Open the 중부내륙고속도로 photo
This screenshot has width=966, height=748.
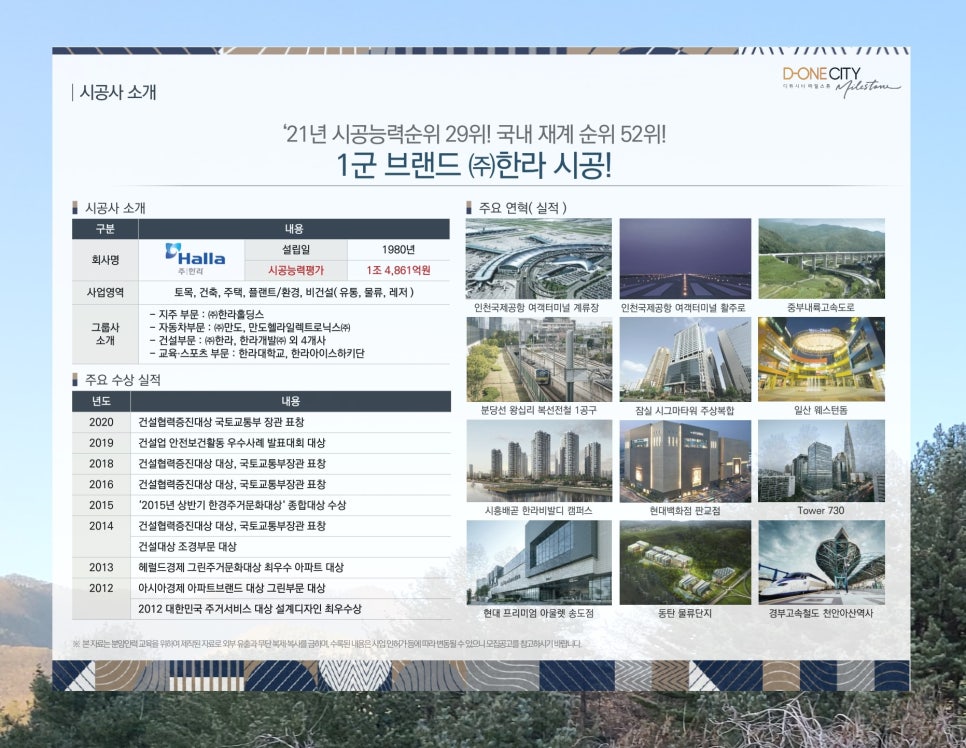point(821,259)
